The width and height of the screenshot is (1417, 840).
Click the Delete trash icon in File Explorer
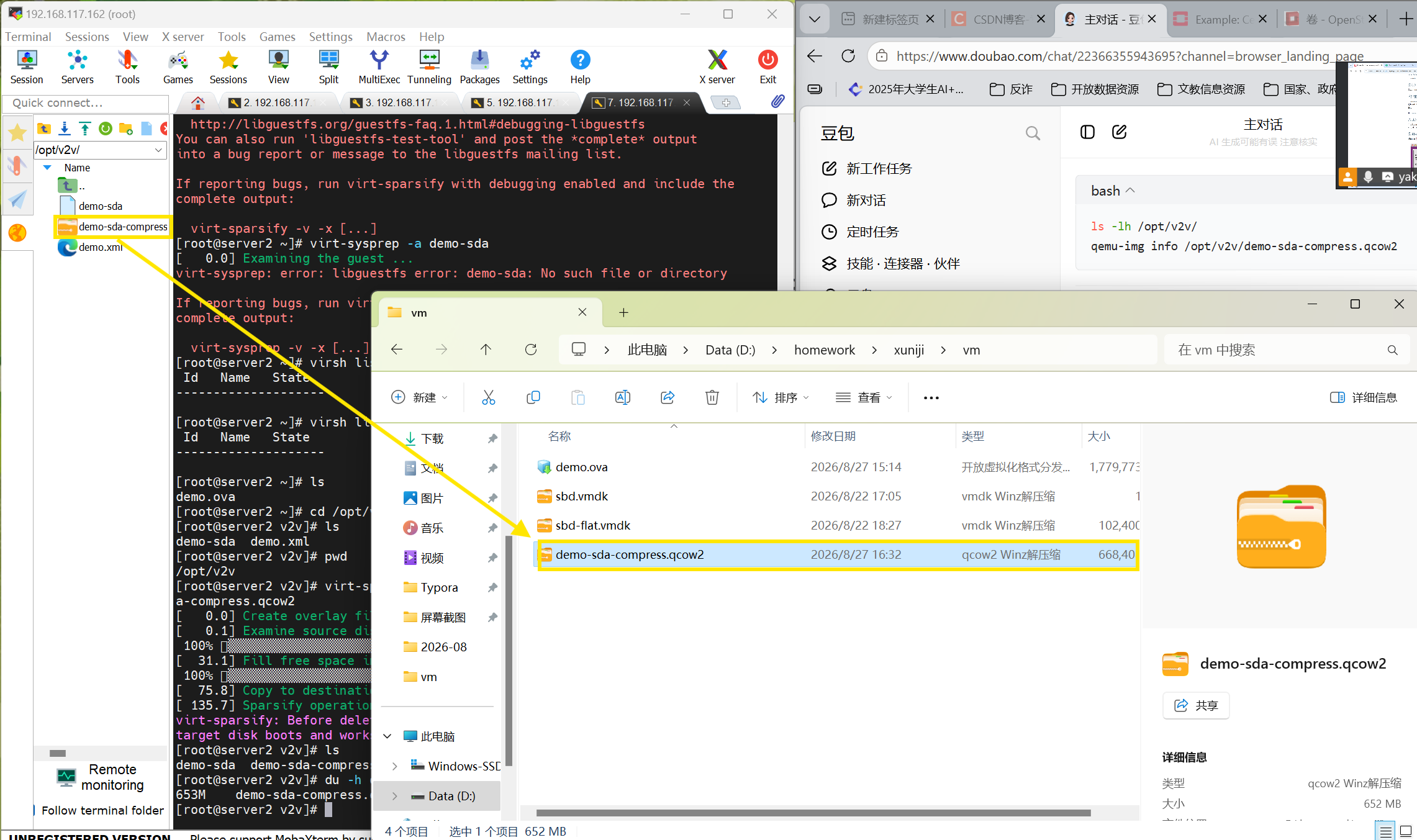pos(712,397)
